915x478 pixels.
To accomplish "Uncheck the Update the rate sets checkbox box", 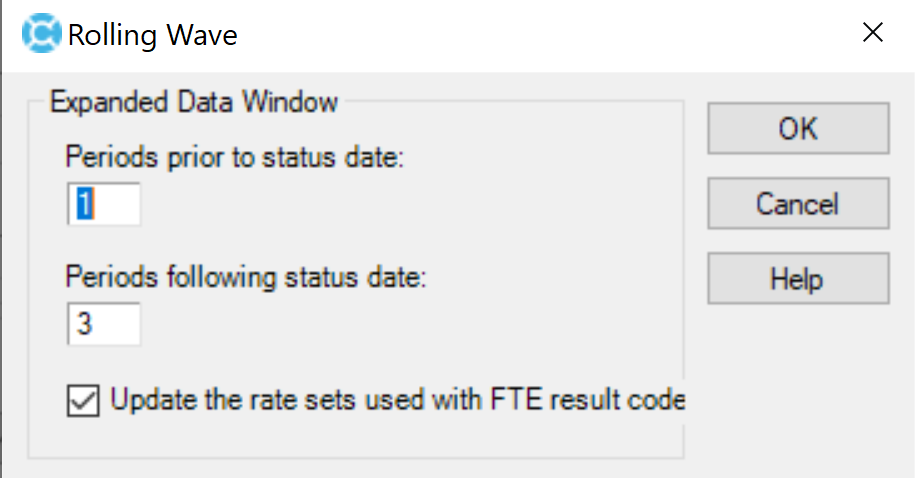I will [83, 400].
